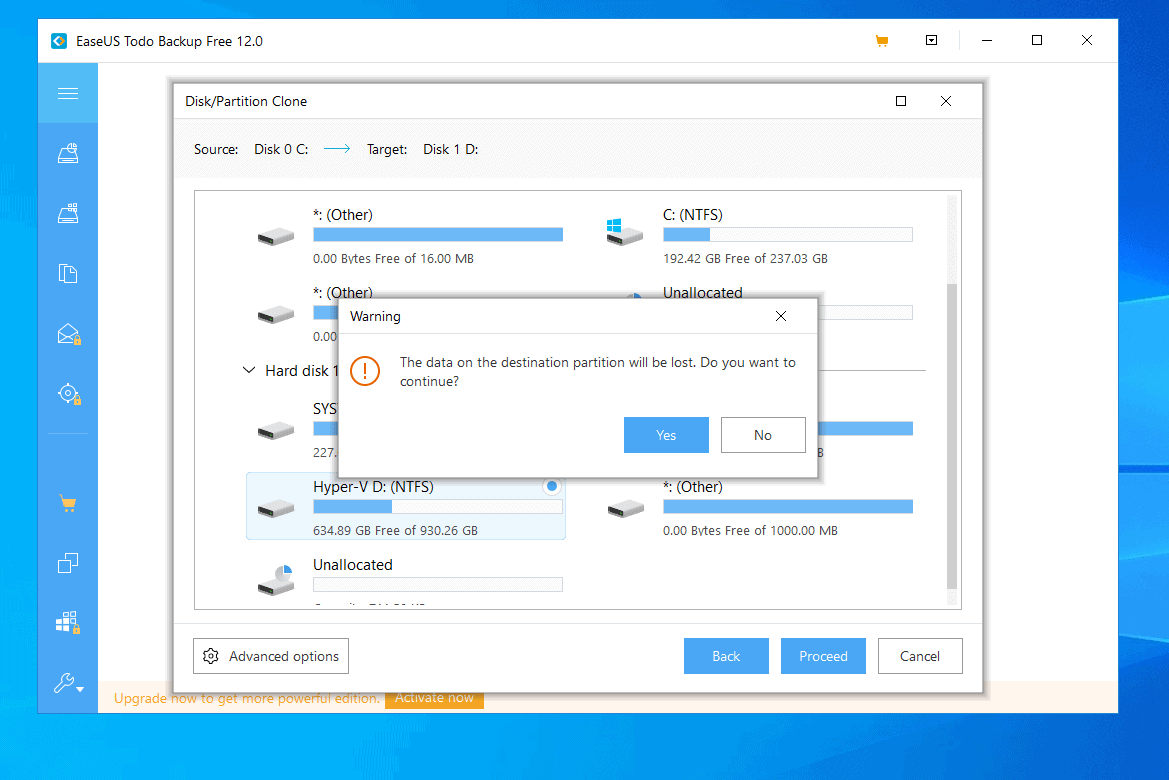Open the File Backup sidebar icon
Viewport: 1169px width, 780px height.
(x=68, y=274)
